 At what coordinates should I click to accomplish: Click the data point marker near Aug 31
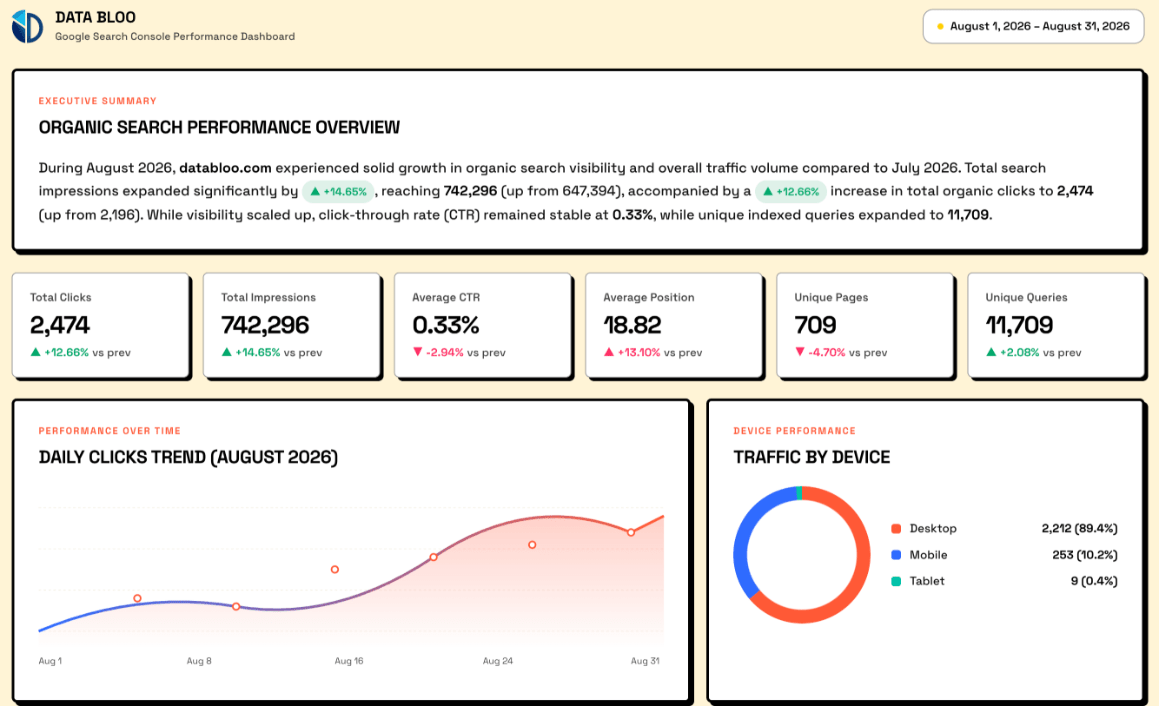(631, 532)
